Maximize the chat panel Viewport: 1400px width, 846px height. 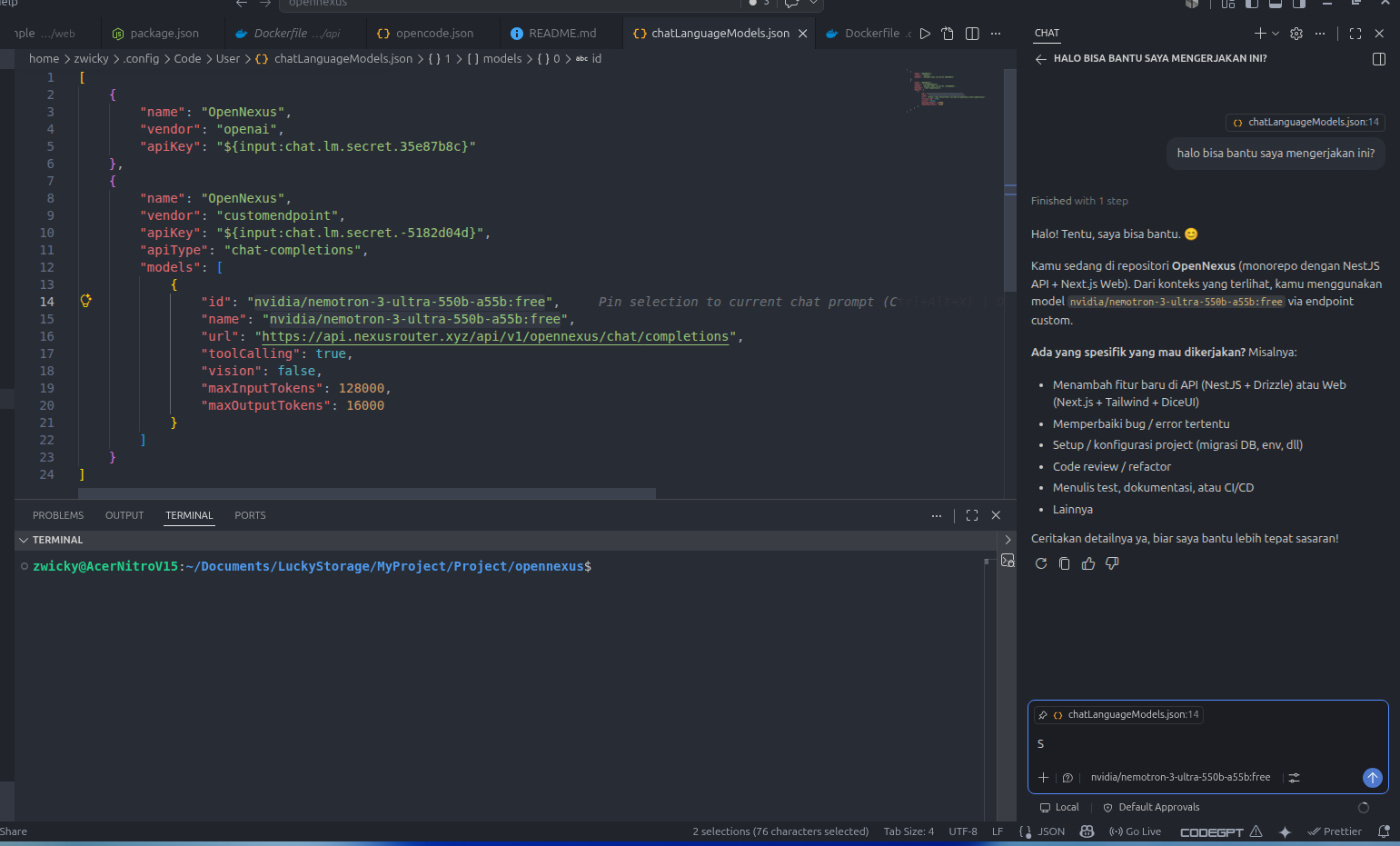coord(1355,34)
